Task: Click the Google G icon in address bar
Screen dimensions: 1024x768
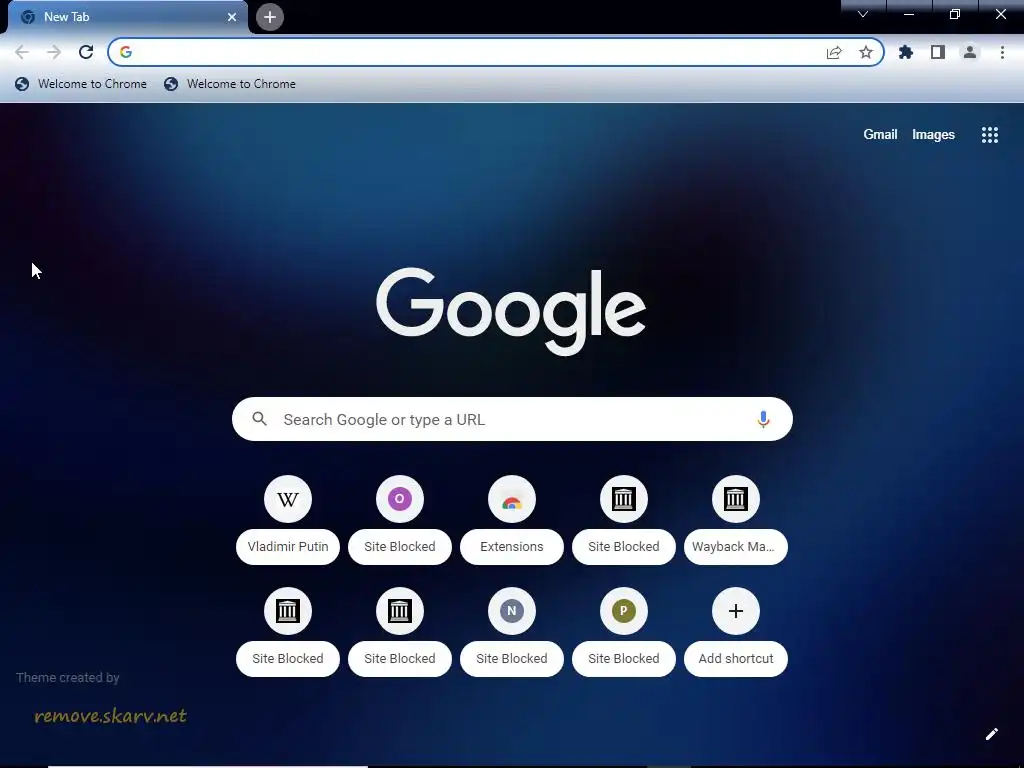Action: [126, 52]
